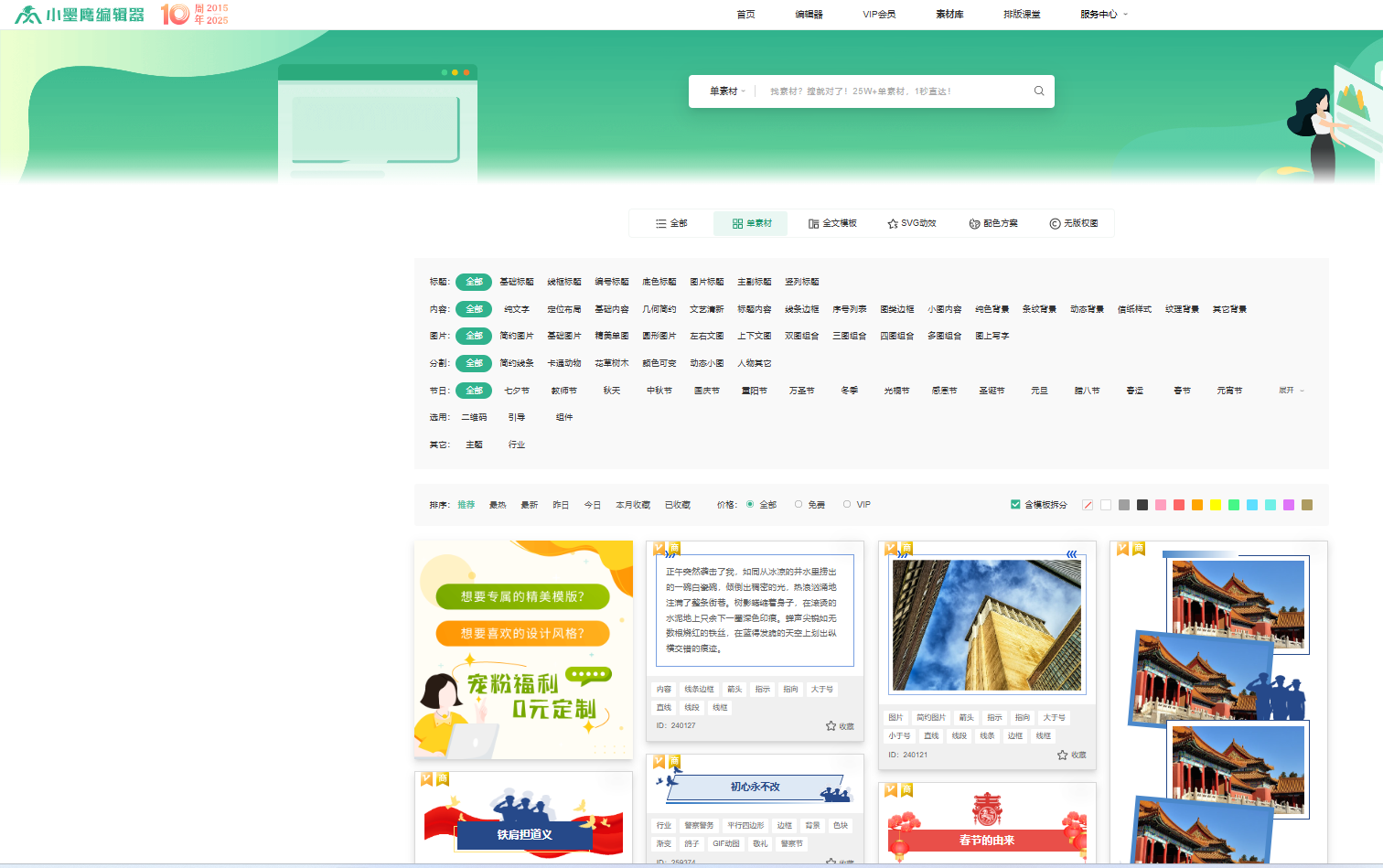Sort materials by 最新

tap(530, 505)
